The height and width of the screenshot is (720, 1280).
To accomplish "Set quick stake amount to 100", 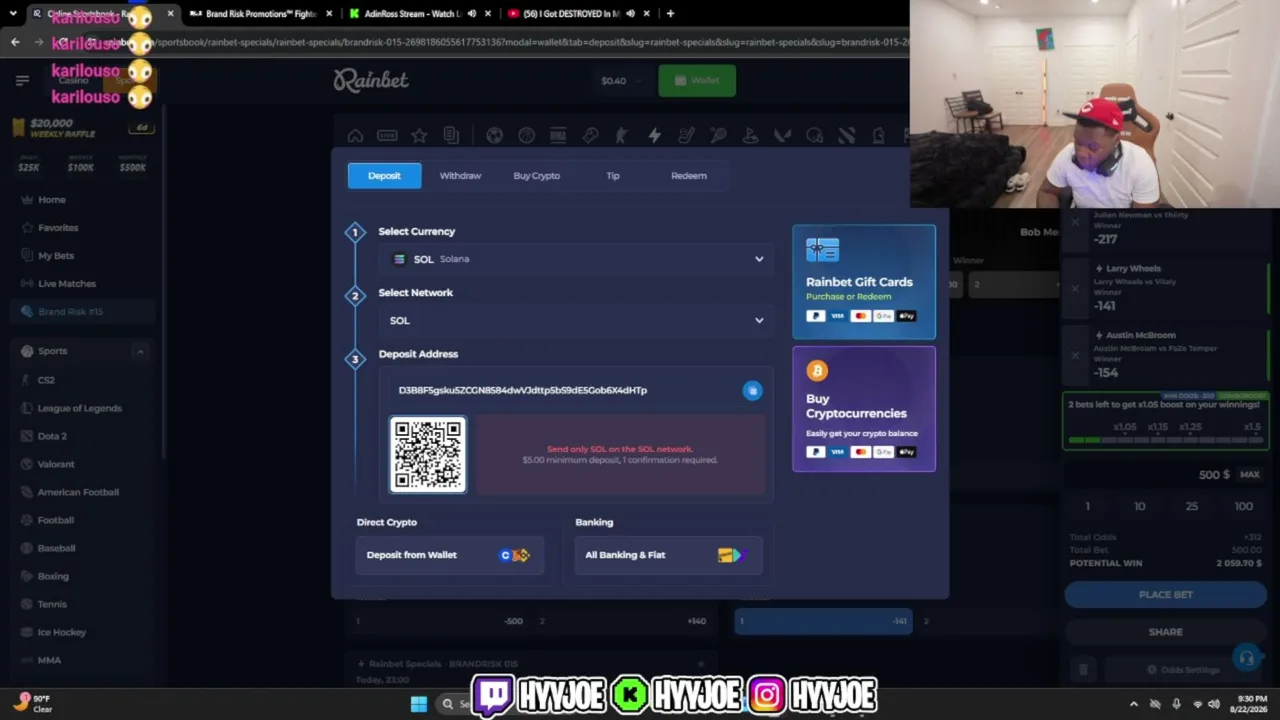I will (1243, 507).
